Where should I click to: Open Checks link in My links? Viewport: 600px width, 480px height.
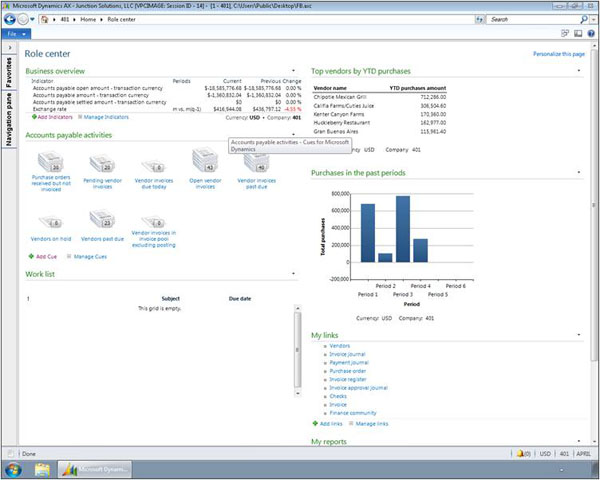coord(338,396)
